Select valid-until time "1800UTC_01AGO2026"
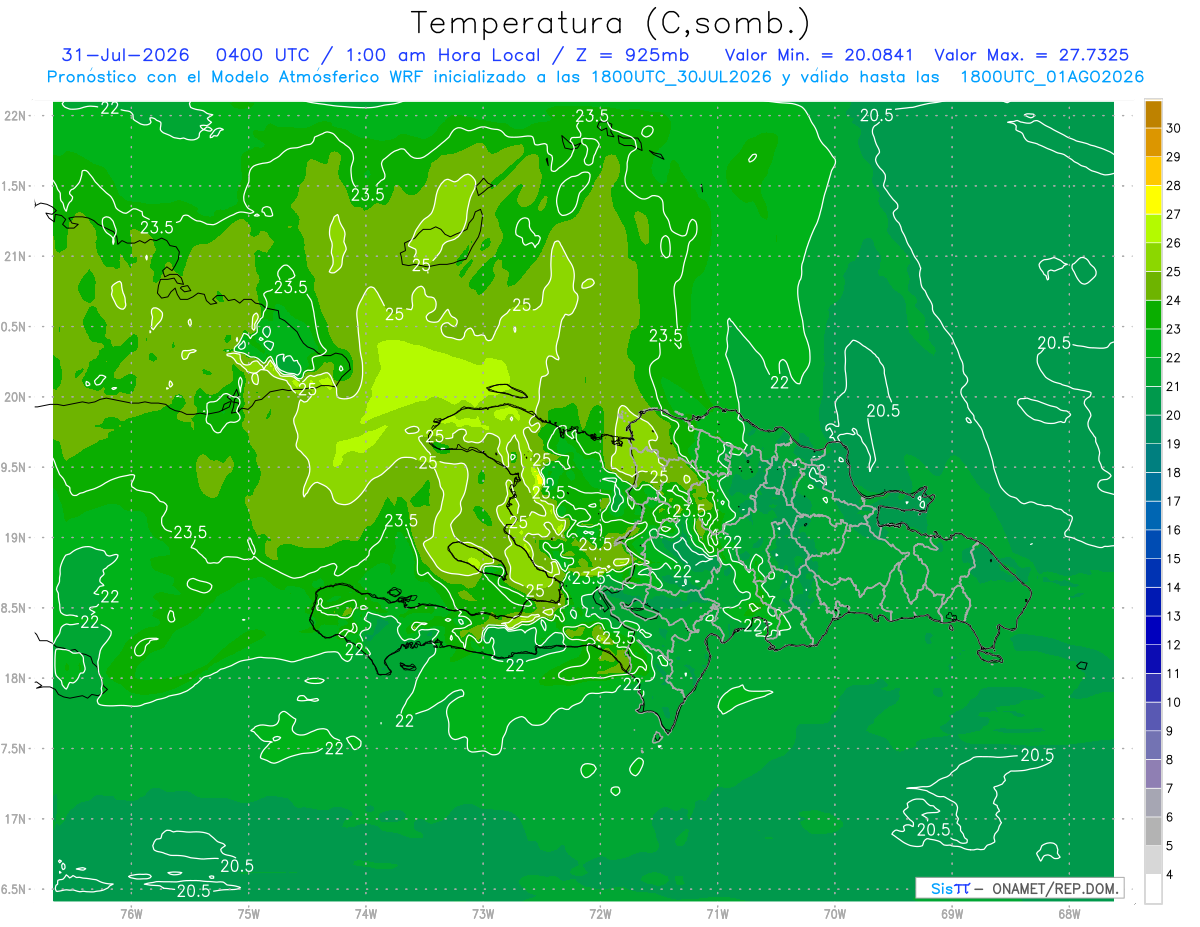This screenshot has height=927, width=1200. [x=1052, y=77]
